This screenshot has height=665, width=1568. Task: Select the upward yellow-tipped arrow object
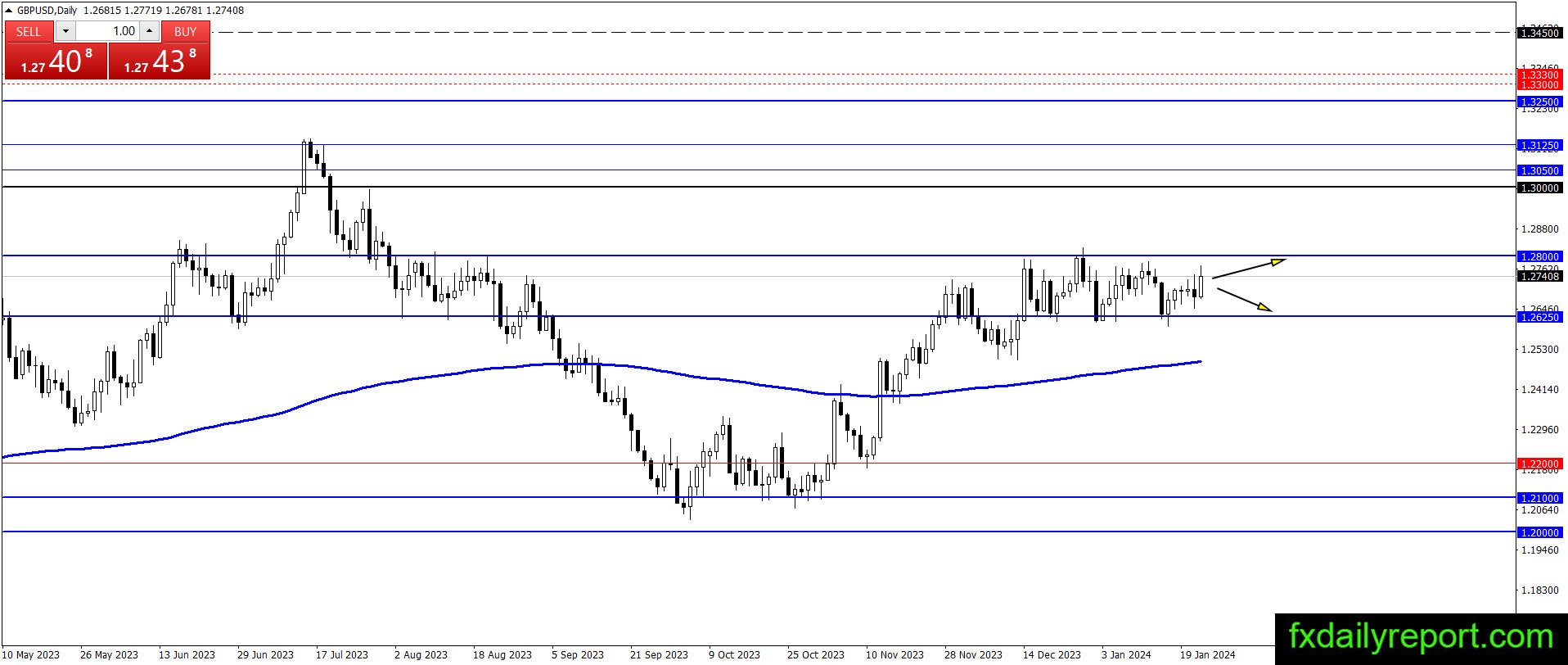tap(1249, 269)
